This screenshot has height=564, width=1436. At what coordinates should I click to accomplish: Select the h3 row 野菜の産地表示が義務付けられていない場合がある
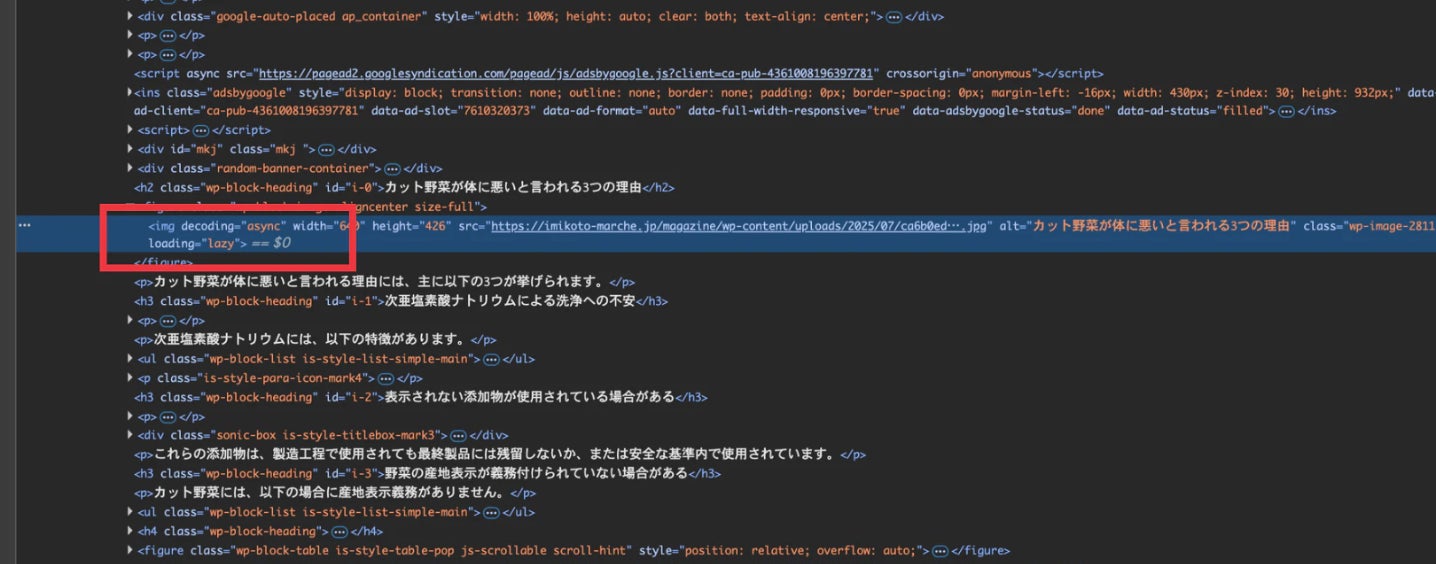427,473
